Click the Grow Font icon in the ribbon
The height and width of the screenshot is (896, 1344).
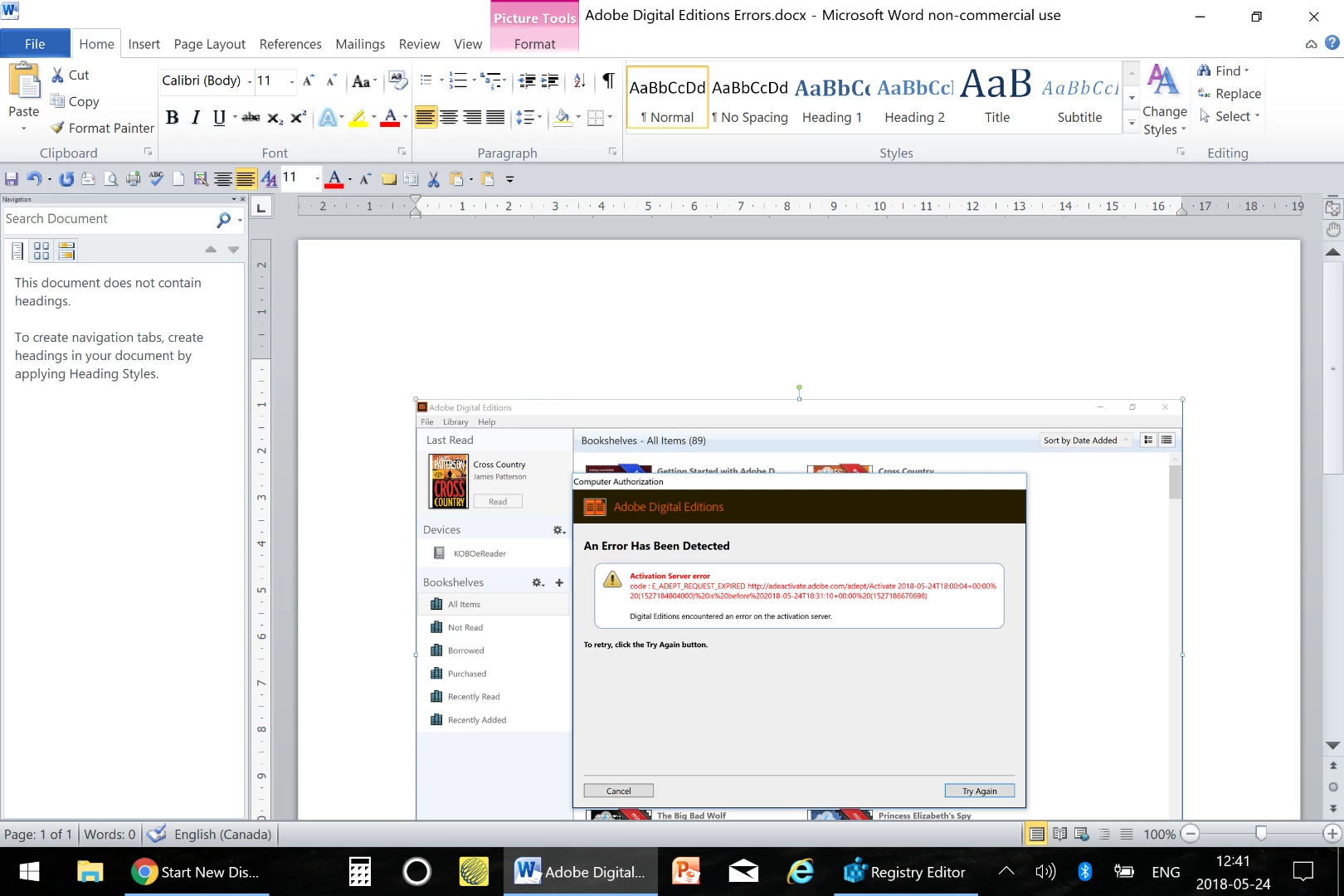point(309,80)
